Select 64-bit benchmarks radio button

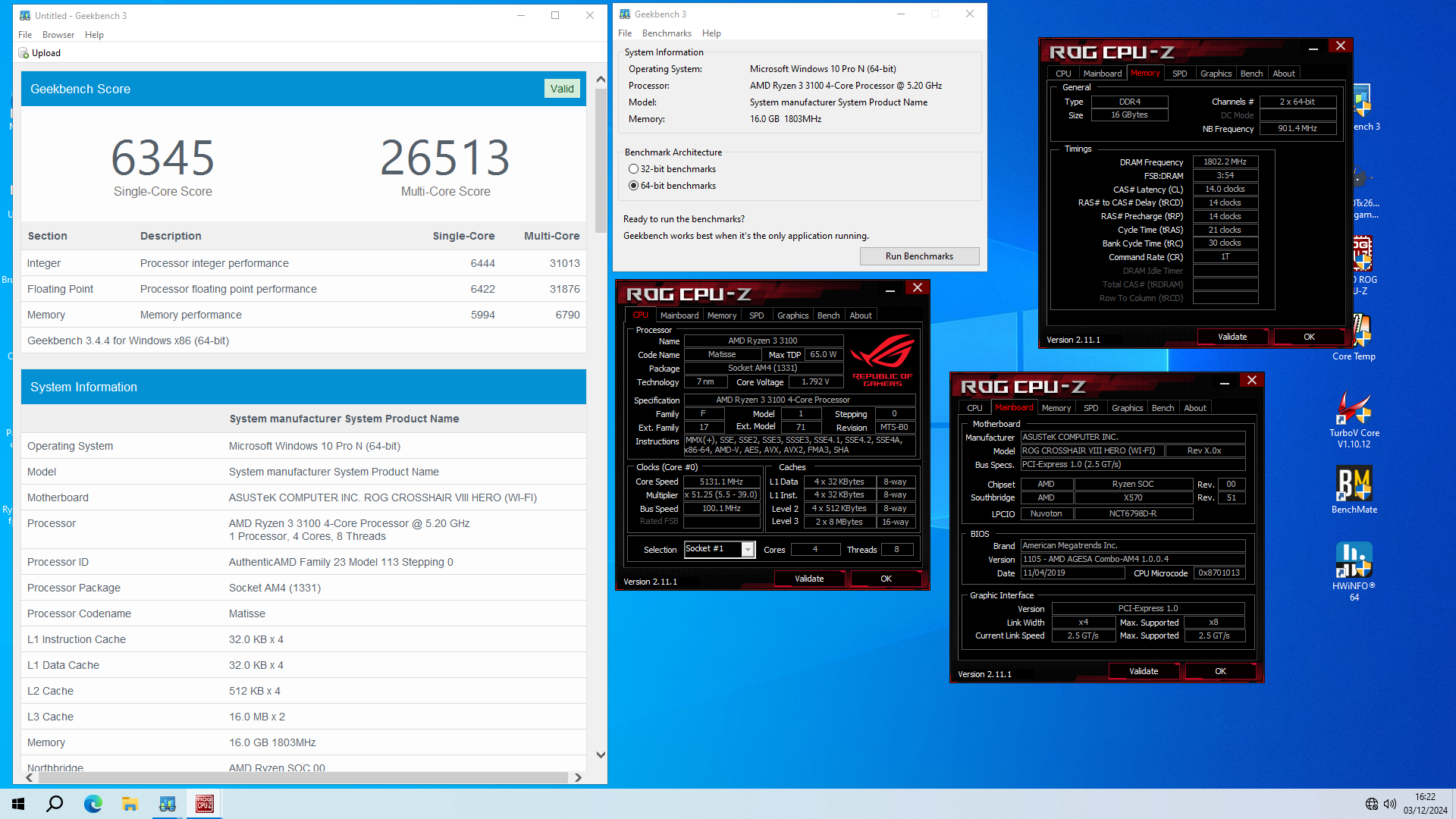(x=633, y=186)
